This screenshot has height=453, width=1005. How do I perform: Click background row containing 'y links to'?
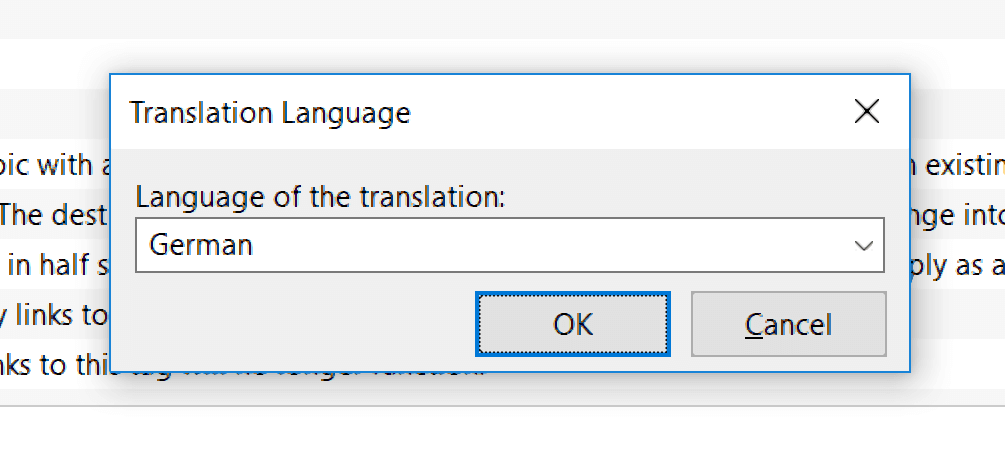pyautogui.click(x=54, y=315)
